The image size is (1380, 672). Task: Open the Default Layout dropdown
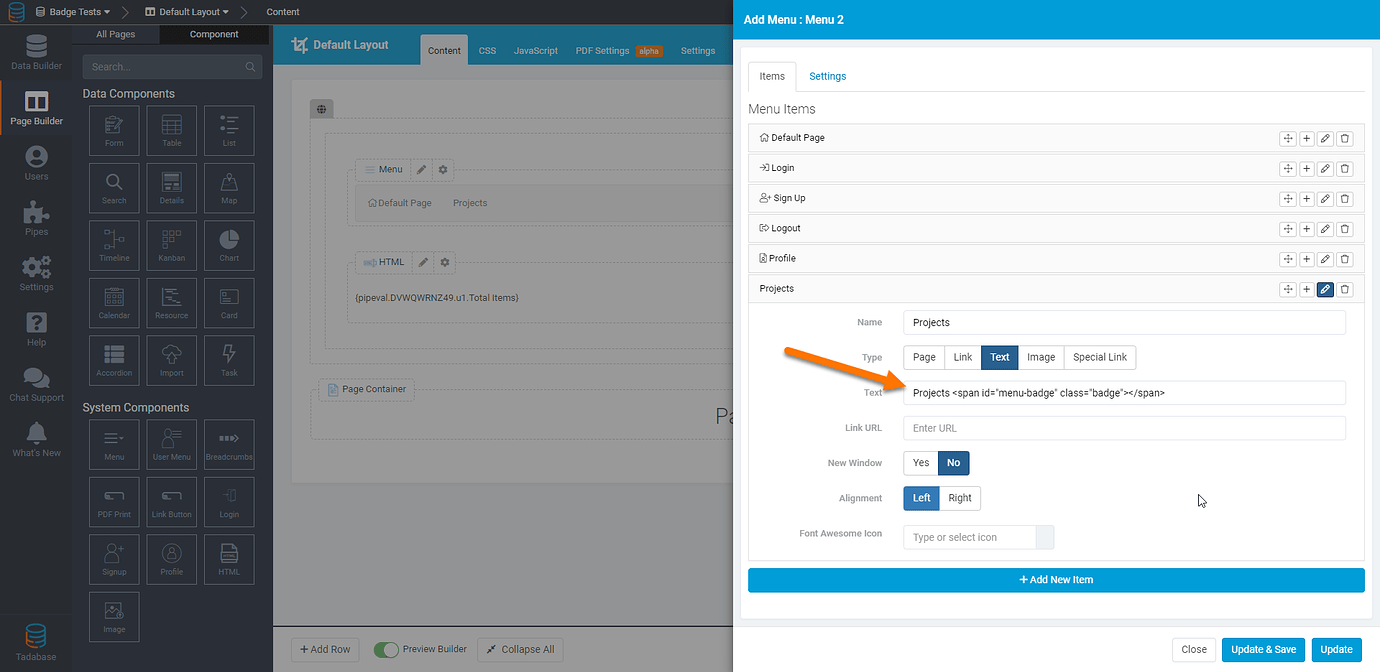click(189, 12)
